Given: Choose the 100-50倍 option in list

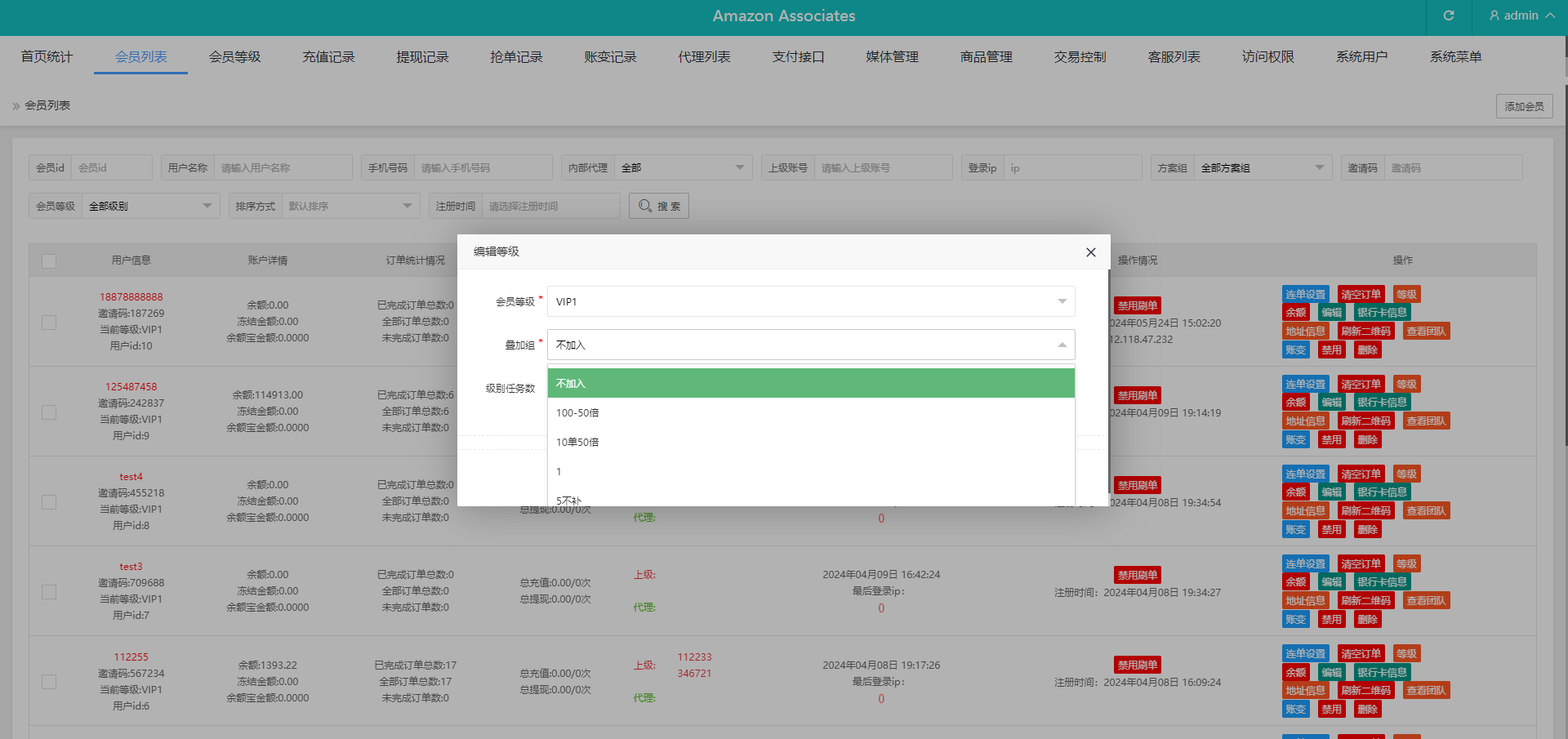Looking at the screenshot, I should 577,413.
